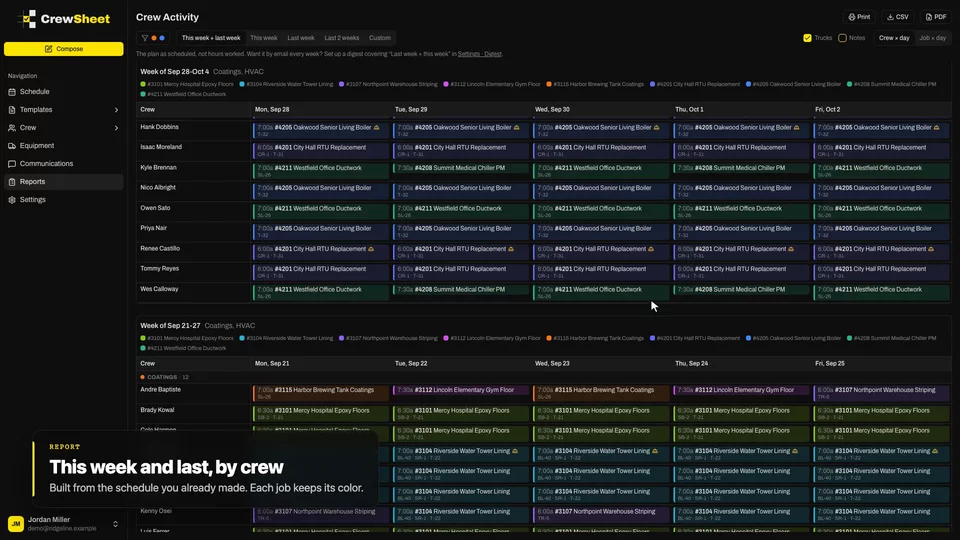Select the This week tab

click(x=263, y=38)
